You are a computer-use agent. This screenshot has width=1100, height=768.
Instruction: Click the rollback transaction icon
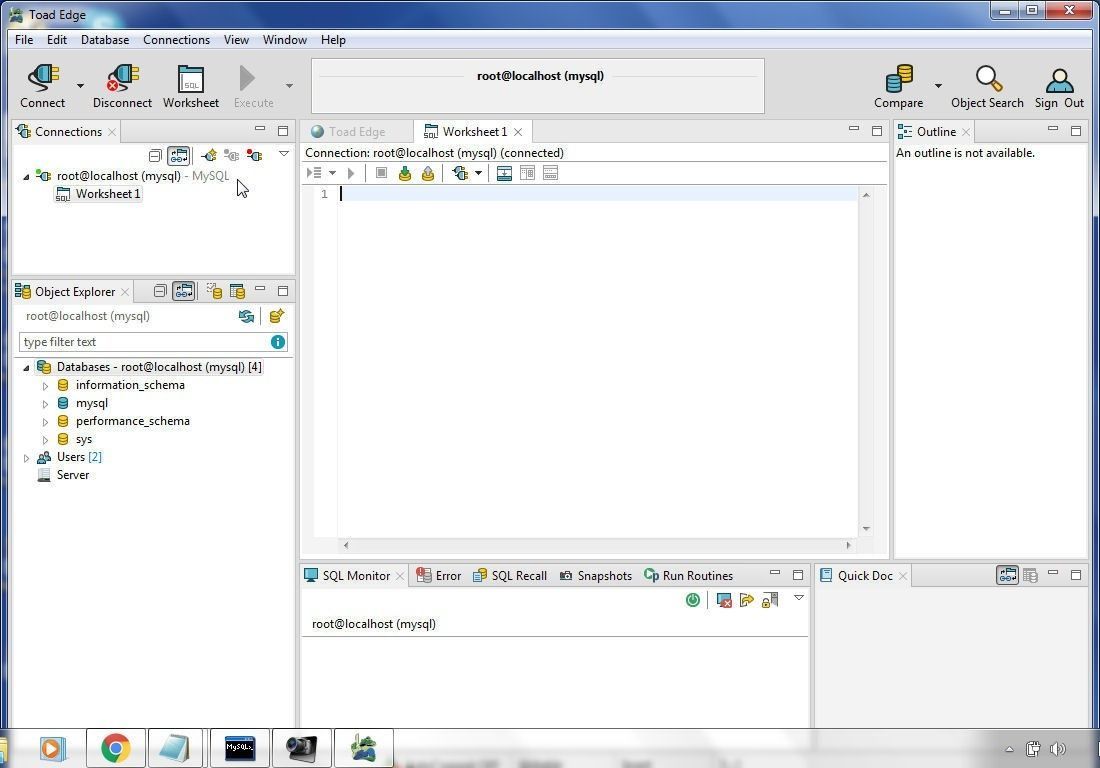tap(428, 173)
